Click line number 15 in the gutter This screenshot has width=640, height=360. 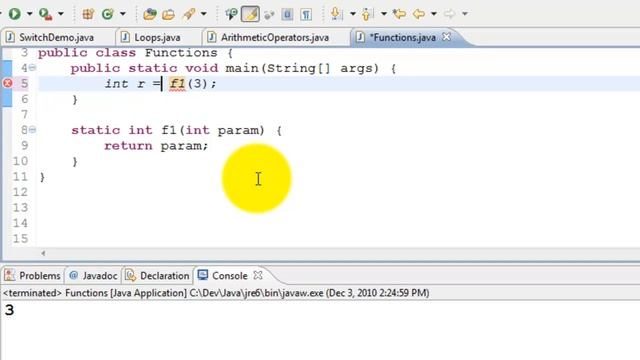[20, 238]
